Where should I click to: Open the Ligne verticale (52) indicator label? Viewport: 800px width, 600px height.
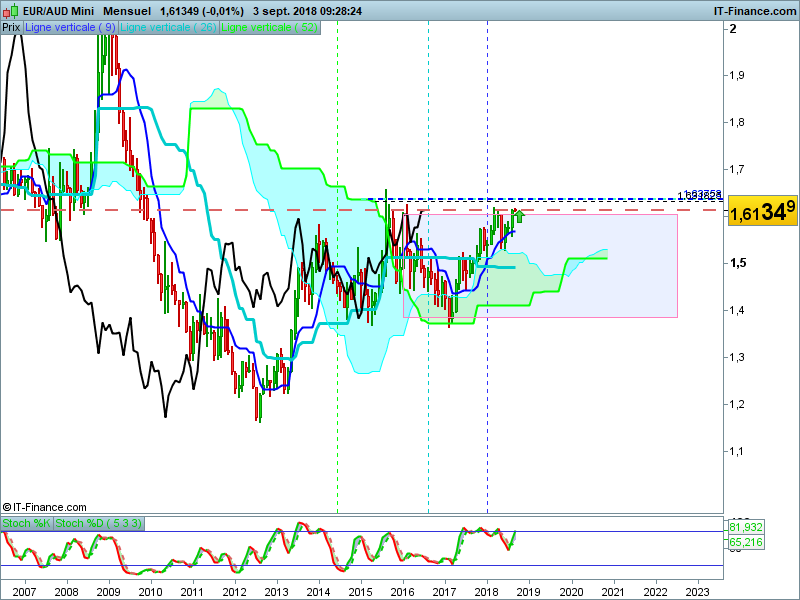click(269, 28)
